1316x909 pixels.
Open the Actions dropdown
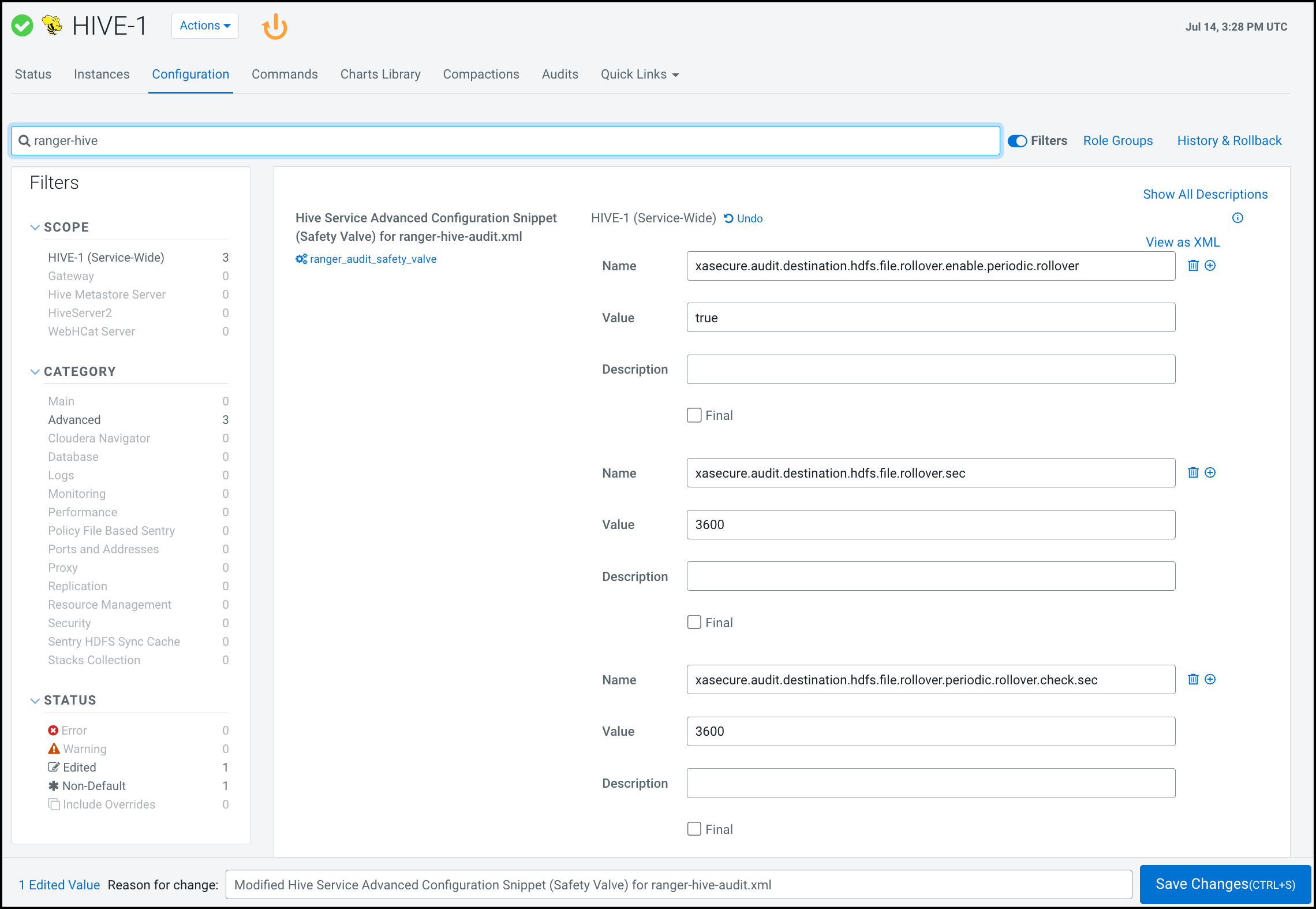[x=204, y=25]
